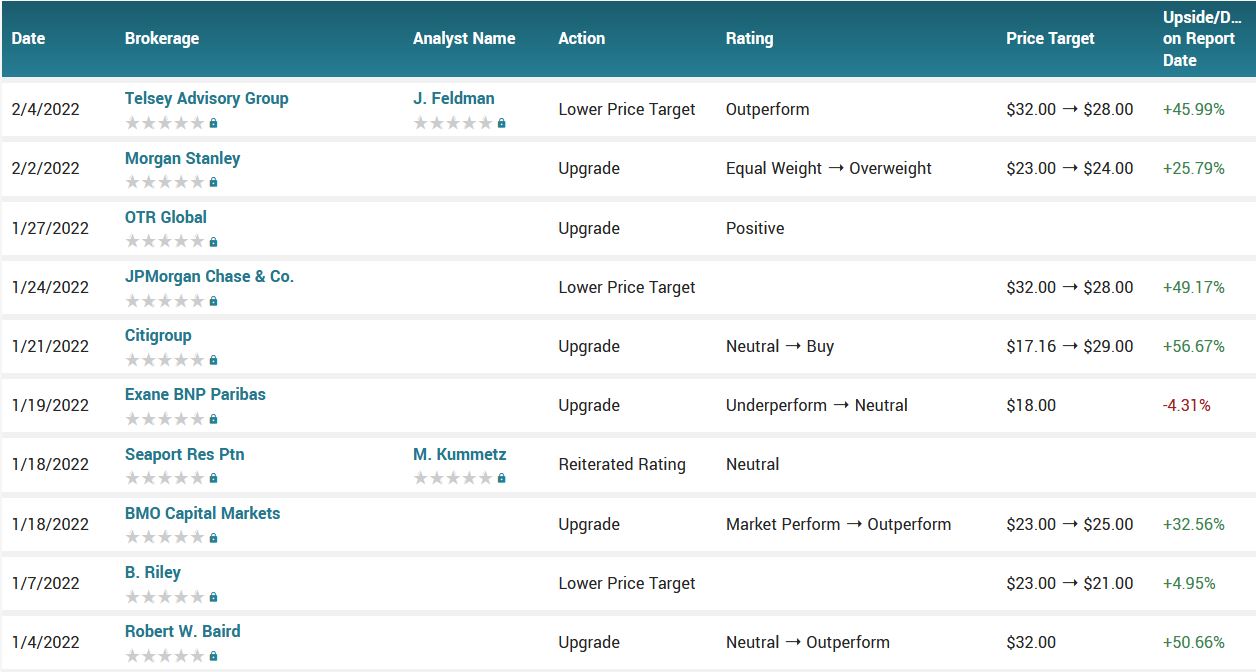Image resolution: width=1256 pixels, height=672 pixels.
Task: Click lock icon under Robert W. Baird
Action: tap(213, 656)
